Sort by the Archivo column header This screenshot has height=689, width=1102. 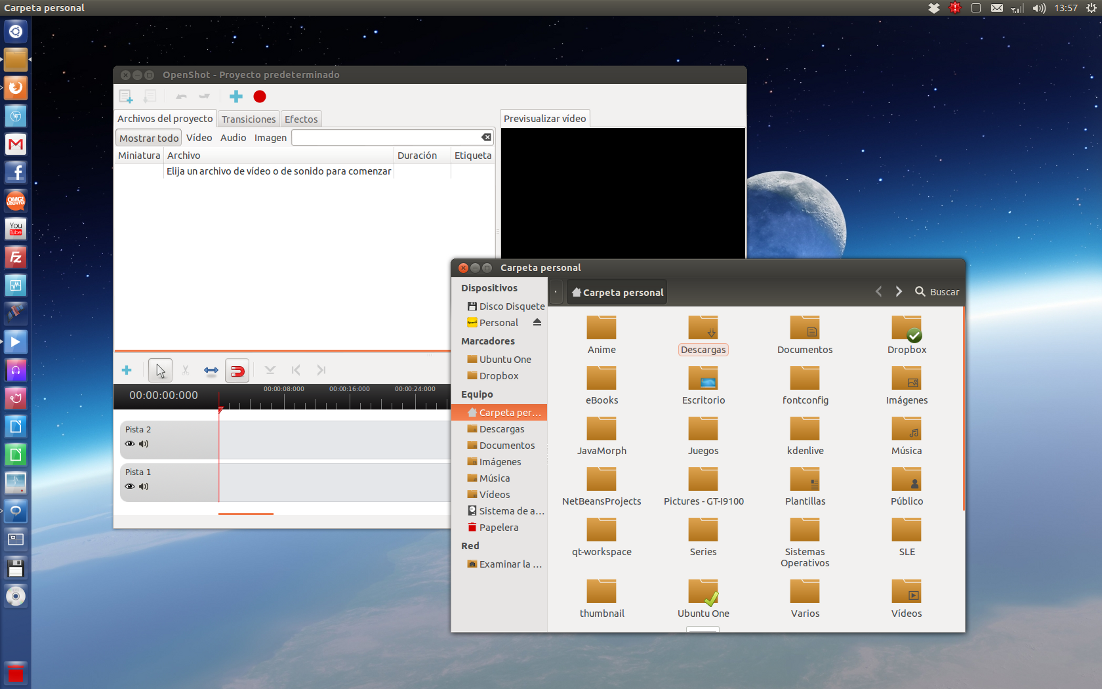(x=278, y=155)
